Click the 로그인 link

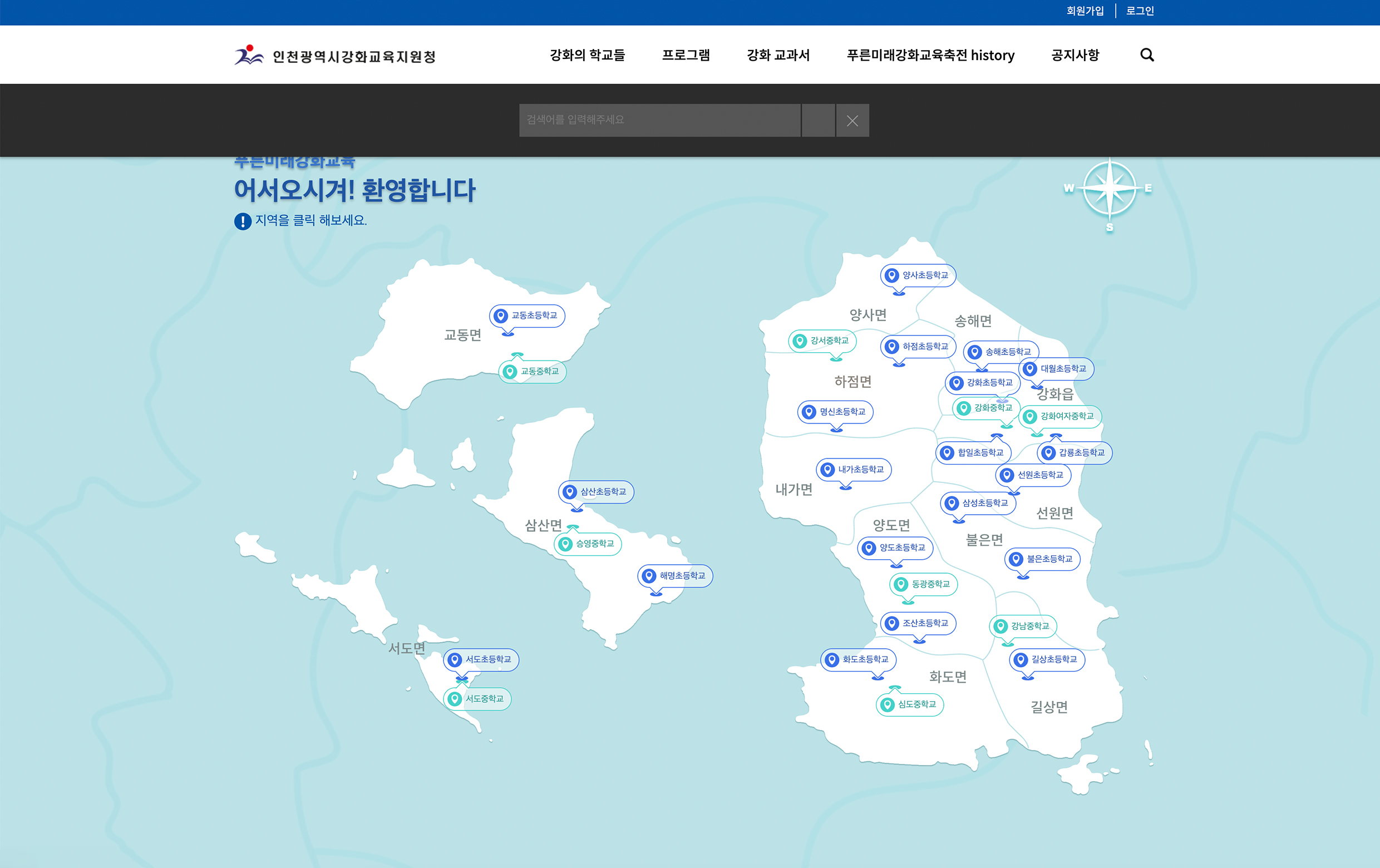pyautogui.click(x=1140, y=11)
